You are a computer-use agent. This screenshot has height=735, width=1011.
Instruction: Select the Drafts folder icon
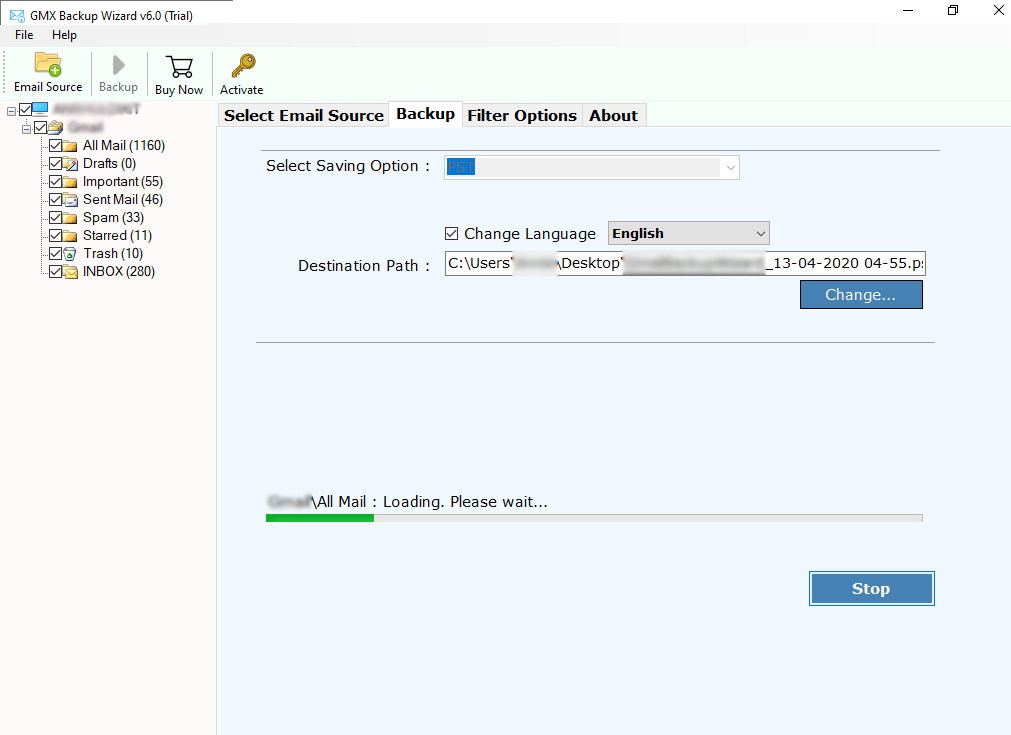70,164
